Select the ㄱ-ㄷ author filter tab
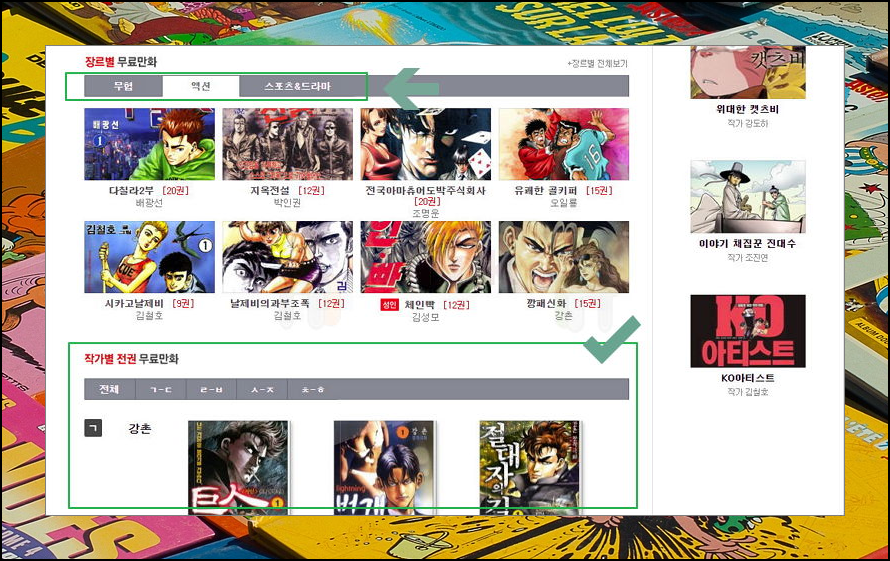This screenshot has height=561, width=890. (161, 390)
